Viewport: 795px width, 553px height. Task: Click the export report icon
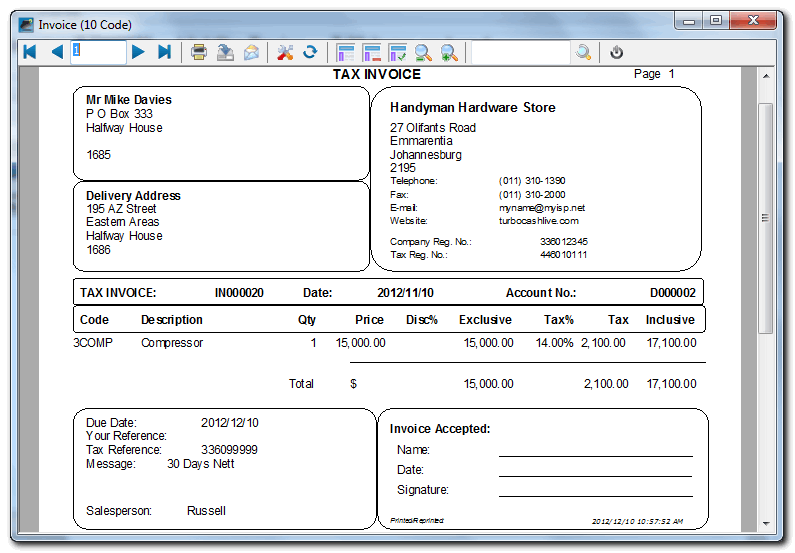(225, 52)
